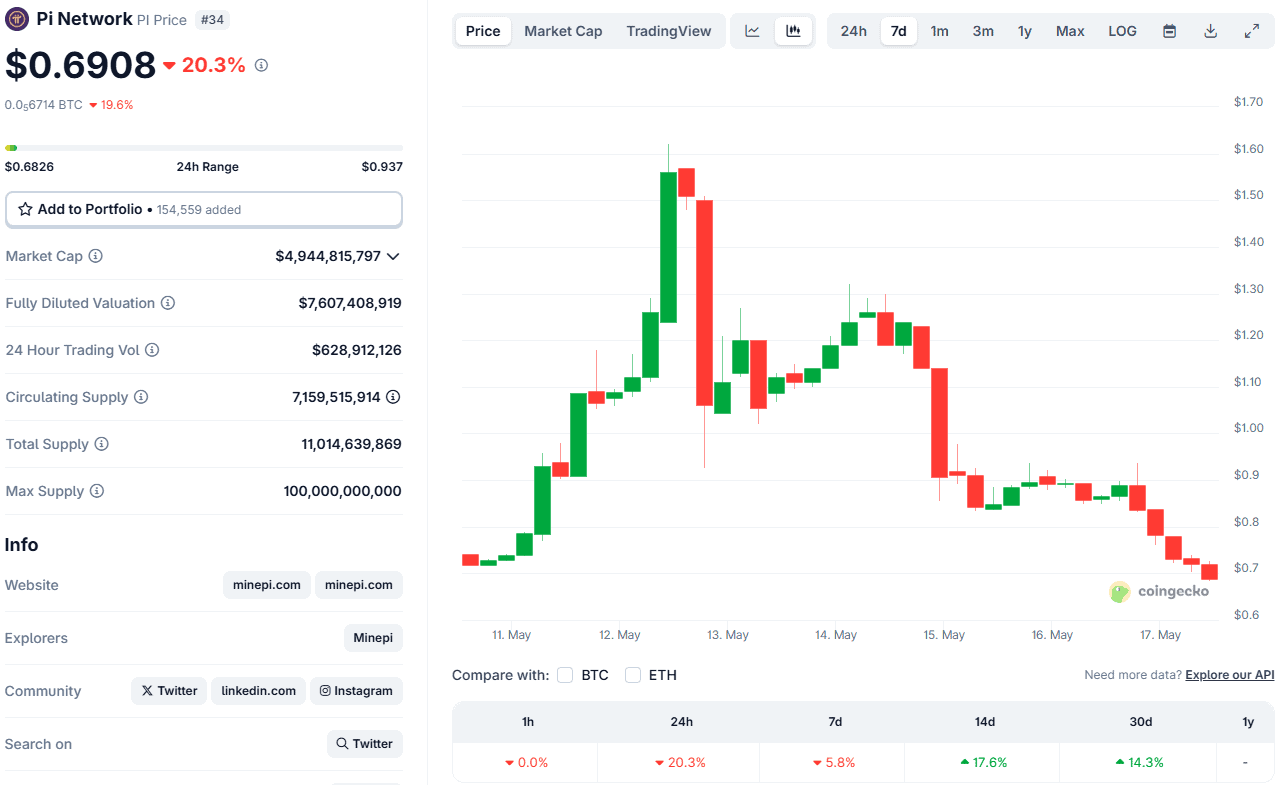Open Market Cap info tooltip icon
Viewport: 1277px width, 785px height.
[x=96, y=256]
